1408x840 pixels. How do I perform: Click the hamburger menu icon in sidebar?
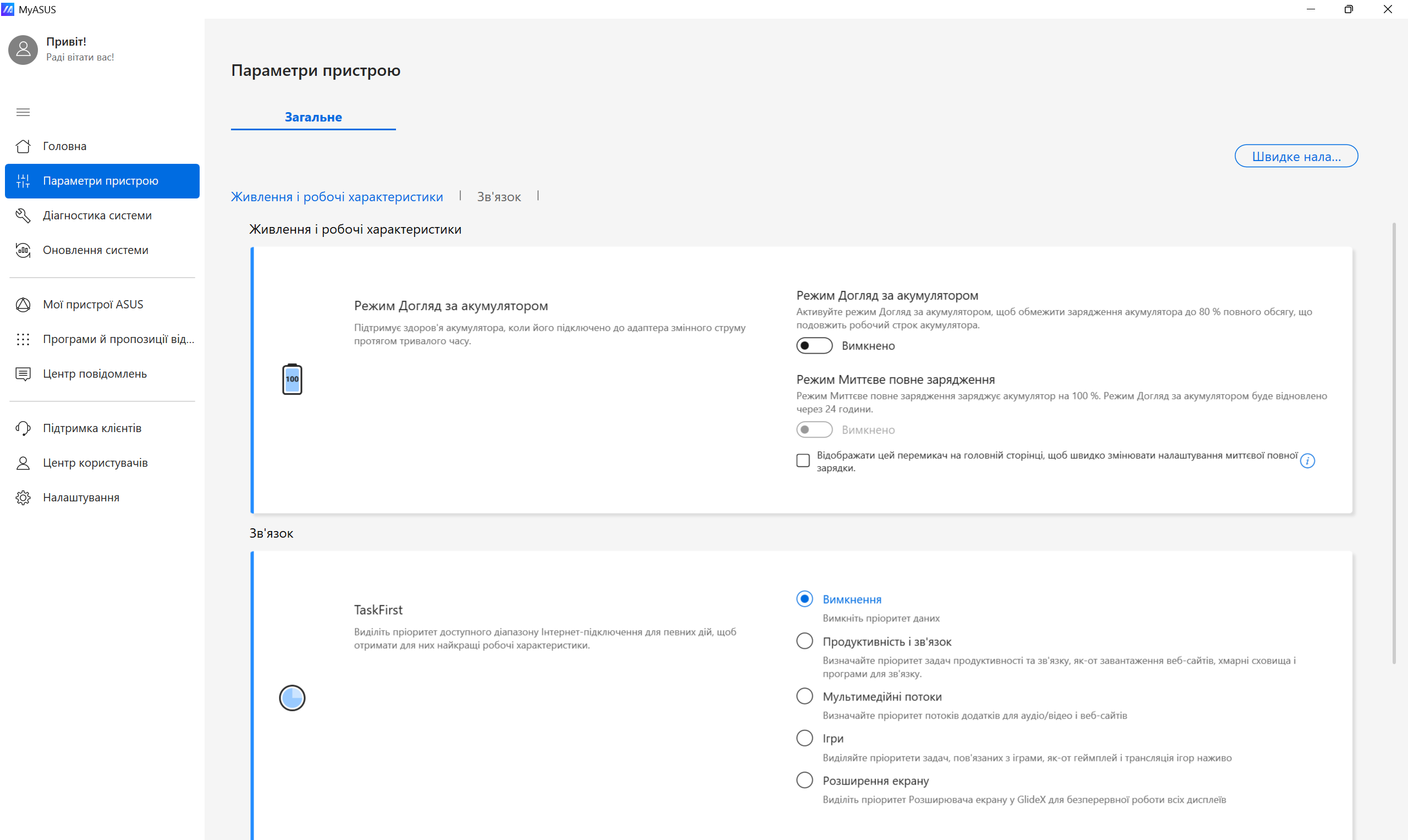click(x=23, y=112)
